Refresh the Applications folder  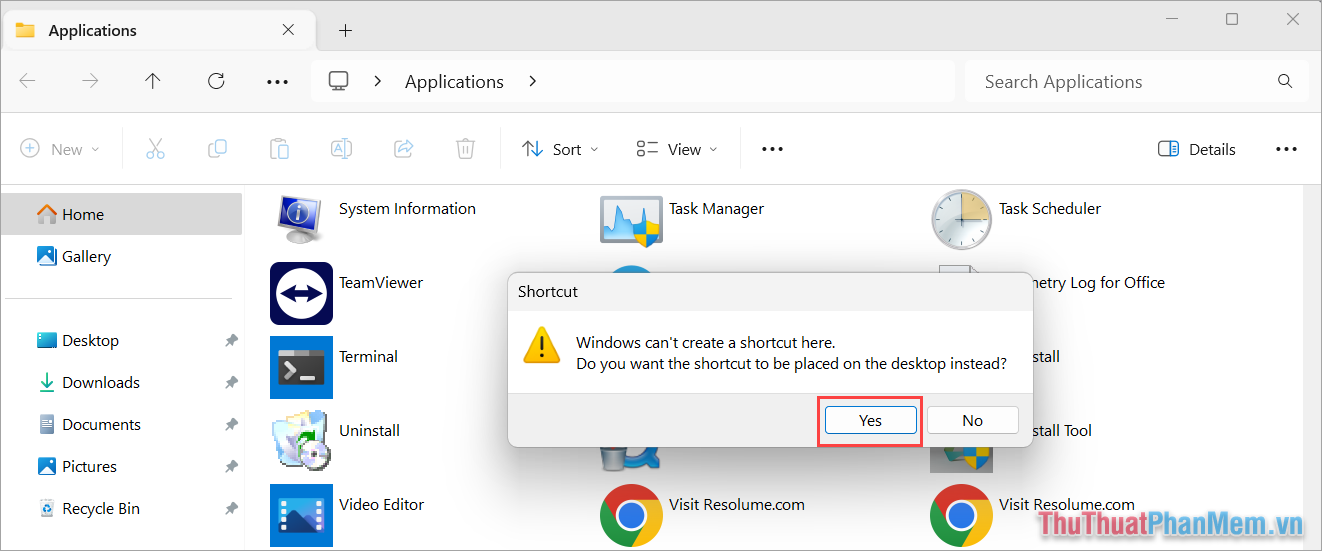click(216, 81)
